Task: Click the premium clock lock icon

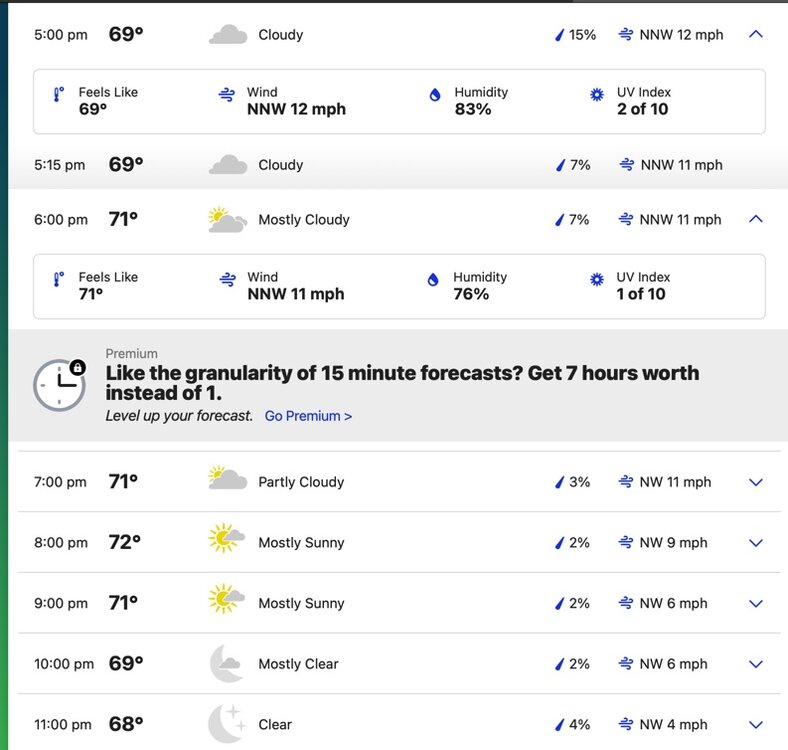Action: (x=59, y=384)
